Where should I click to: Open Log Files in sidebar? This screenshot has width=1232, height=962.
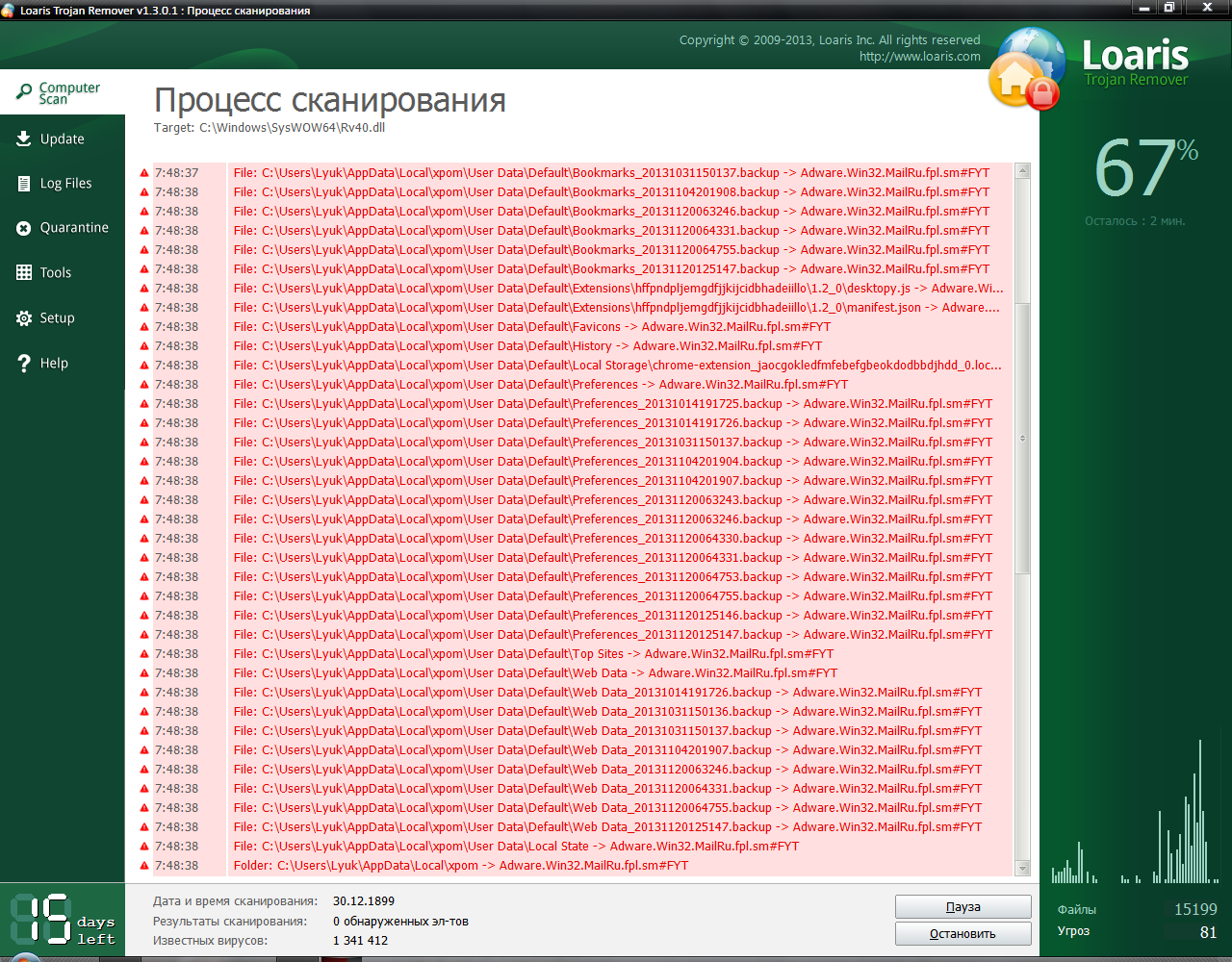63,183
